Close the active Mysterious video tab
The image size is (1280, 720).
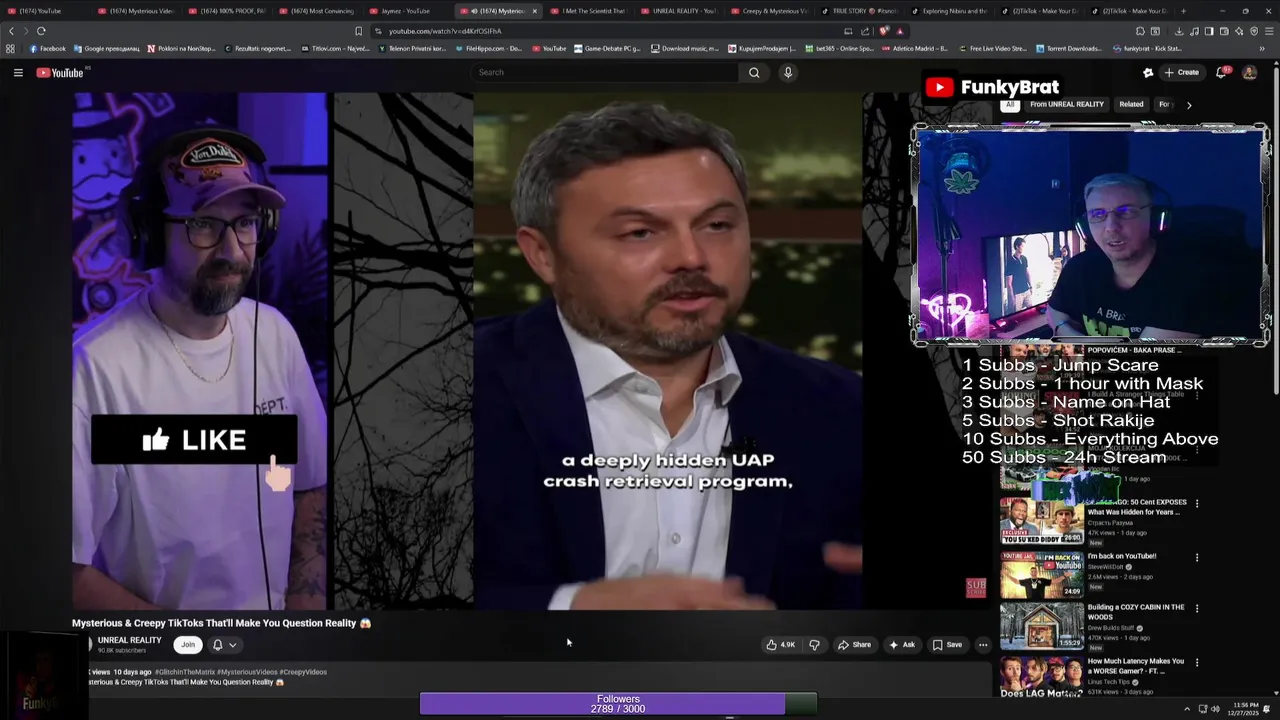click(x=534, y=11)
